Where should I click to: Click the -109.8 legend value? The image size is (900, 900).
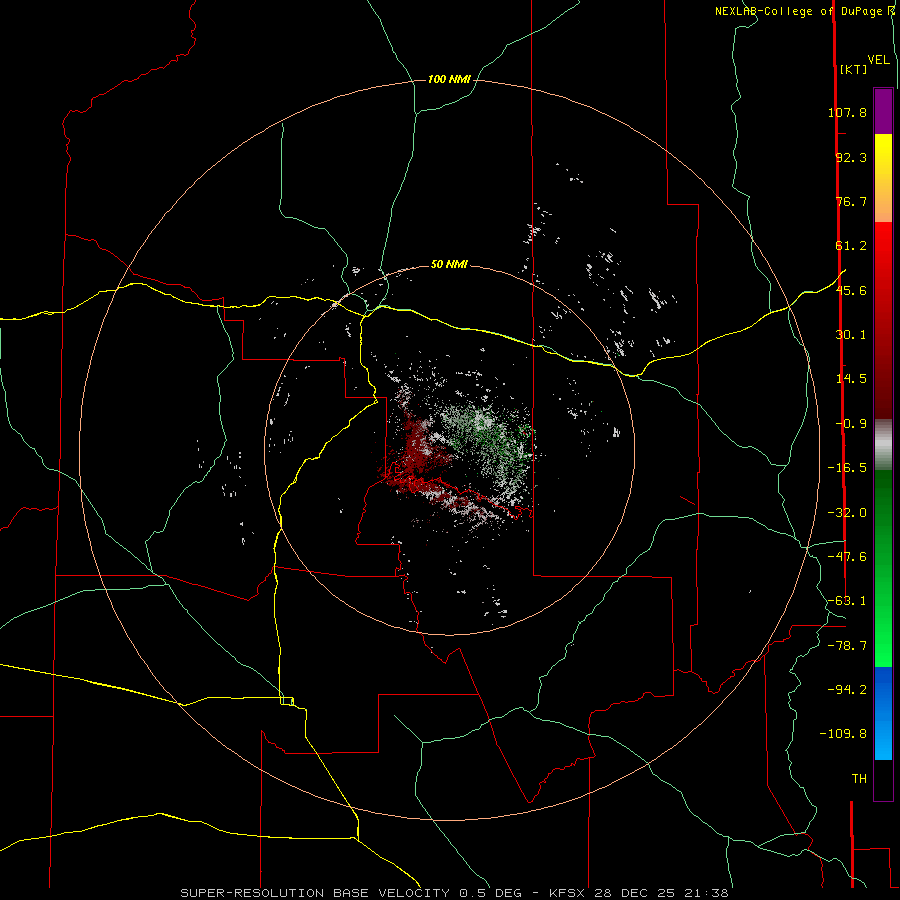point(843,734)
